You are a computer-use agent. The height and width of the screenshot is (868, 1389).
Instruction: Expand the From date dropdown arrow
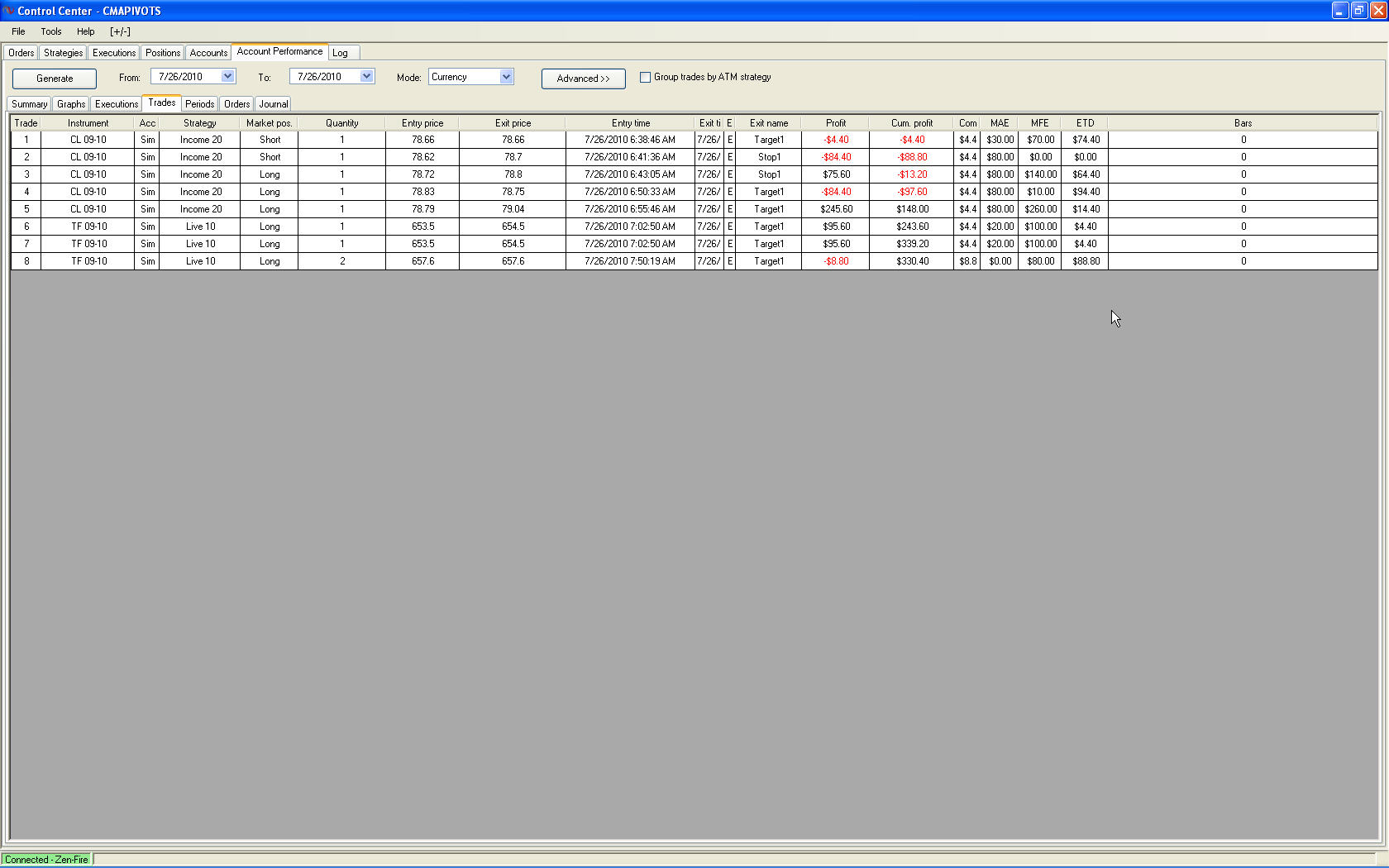tap(227, 76)
